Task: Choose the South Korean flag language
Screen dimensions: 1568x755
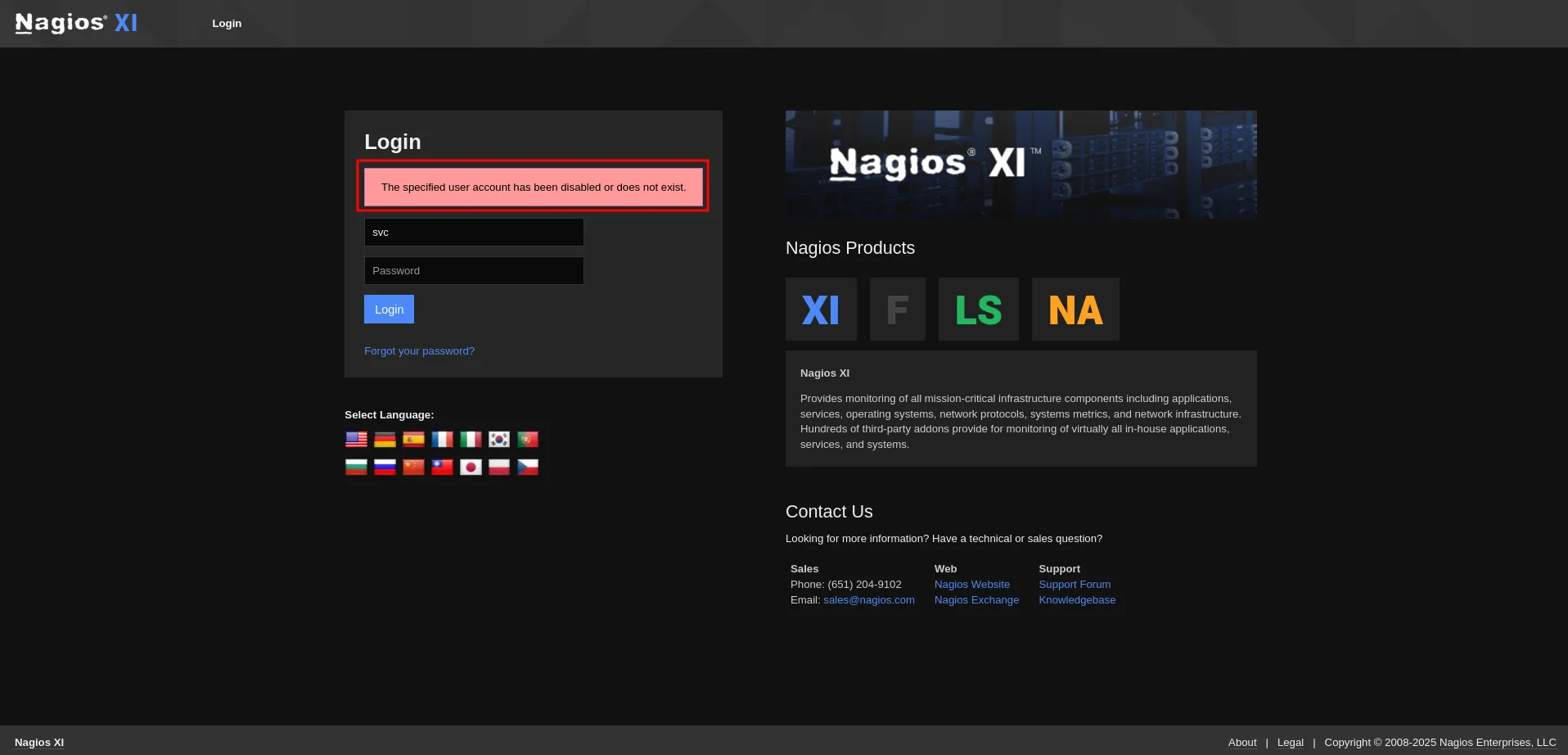Action: (499, 440)
